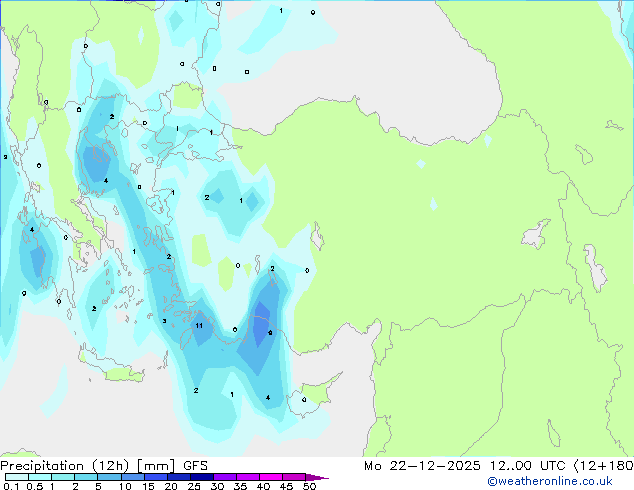Pick the legend swatch between 2 and 5

(x=86, y=477)
